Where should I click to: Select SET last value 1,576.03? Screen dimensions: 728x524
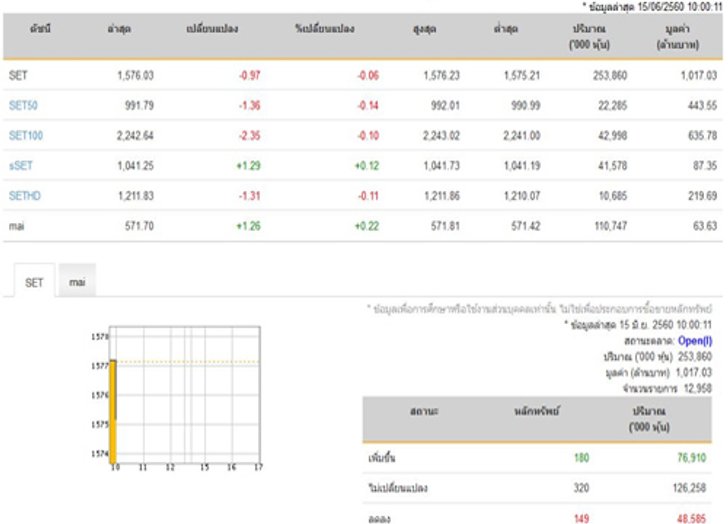pyautogui.click(x=135, y=75)
